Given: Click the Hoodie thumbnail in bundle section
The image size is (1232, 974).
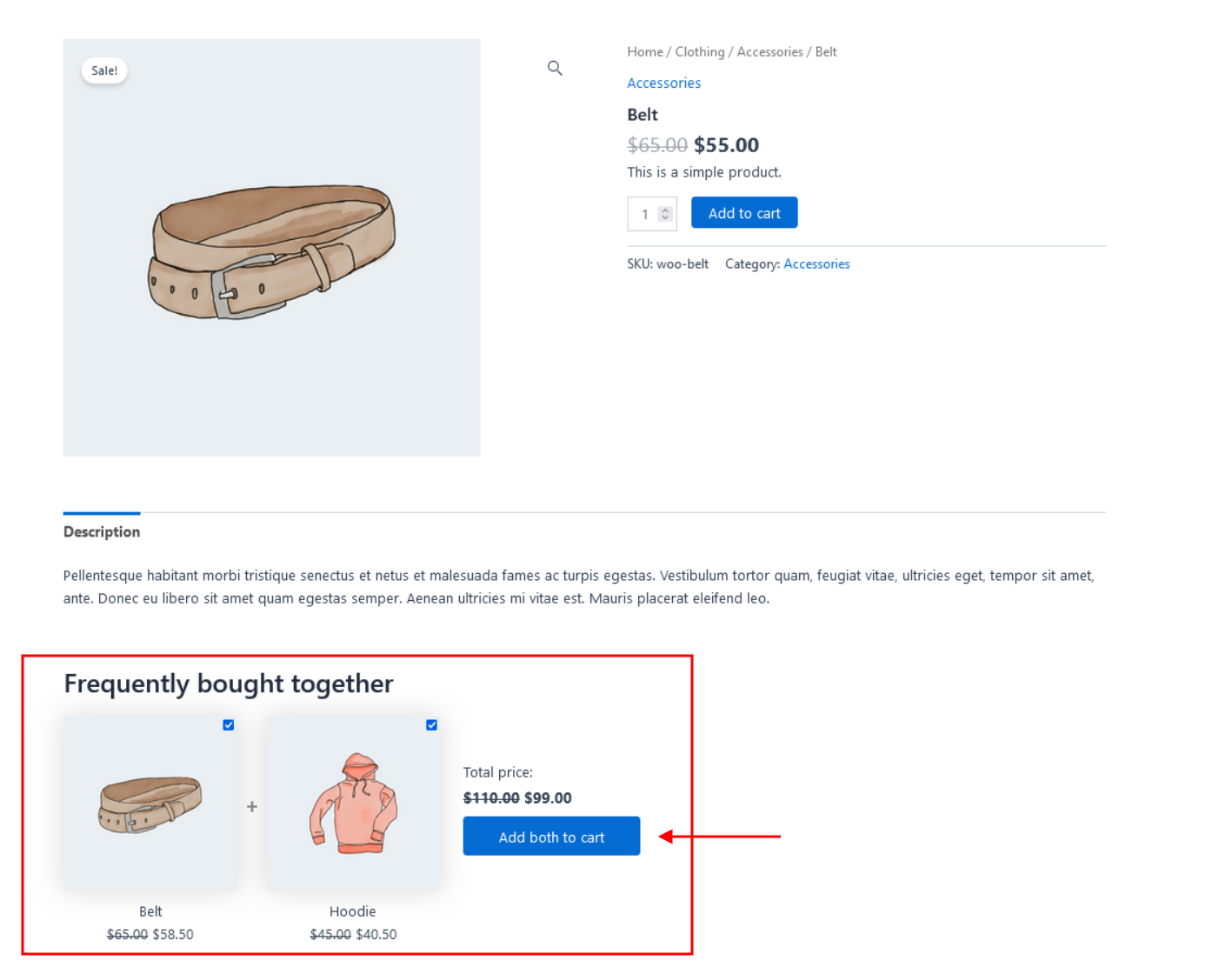Looking at the screenshot, I should (x=353, y=804).
